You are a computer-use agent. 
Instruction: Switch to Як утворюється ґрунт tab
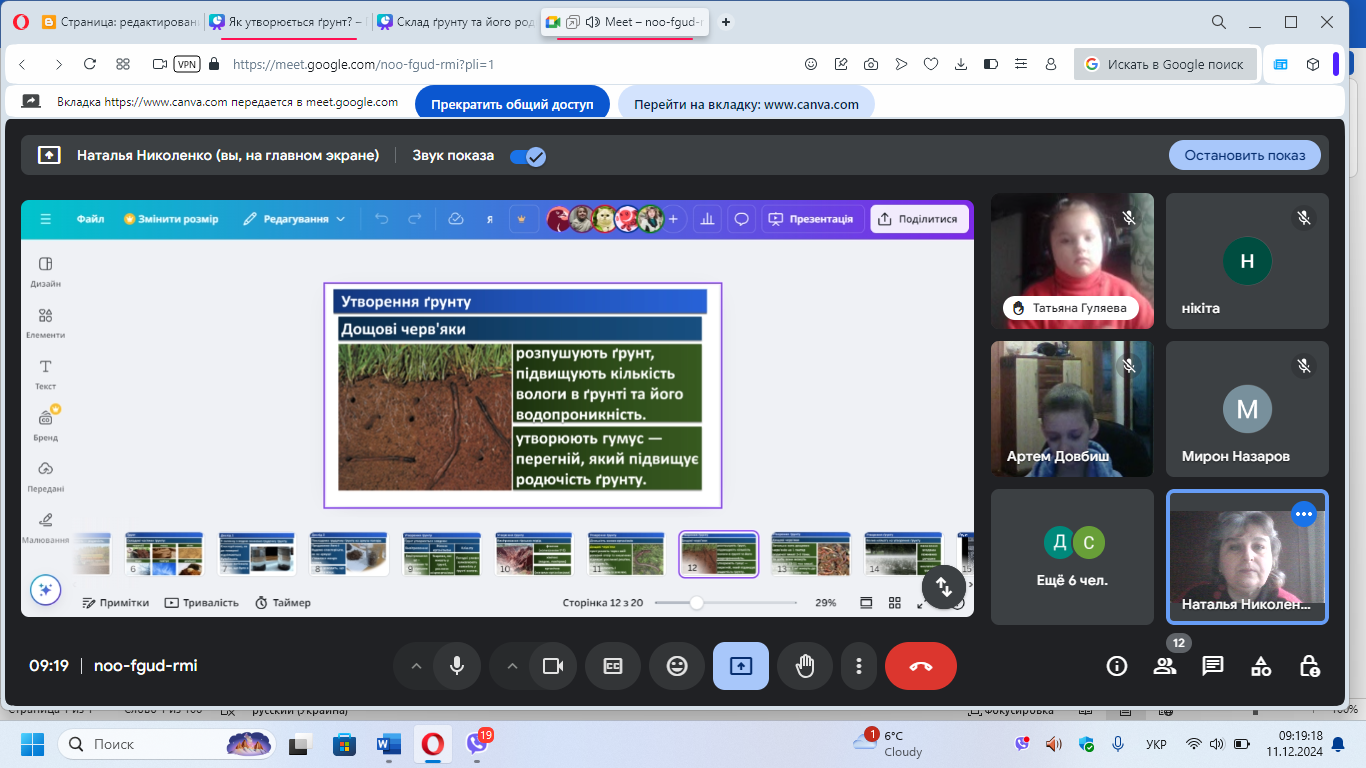tap(286, 22)
